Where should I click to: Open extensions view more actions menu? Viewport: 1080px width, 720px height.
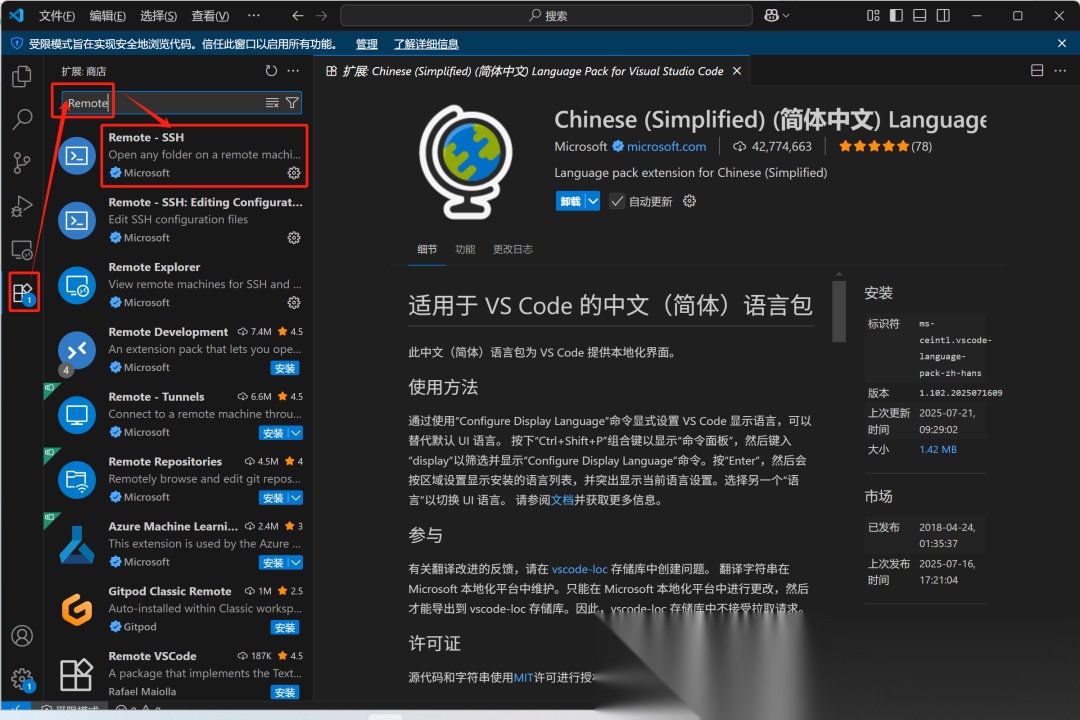coord(293,71)
